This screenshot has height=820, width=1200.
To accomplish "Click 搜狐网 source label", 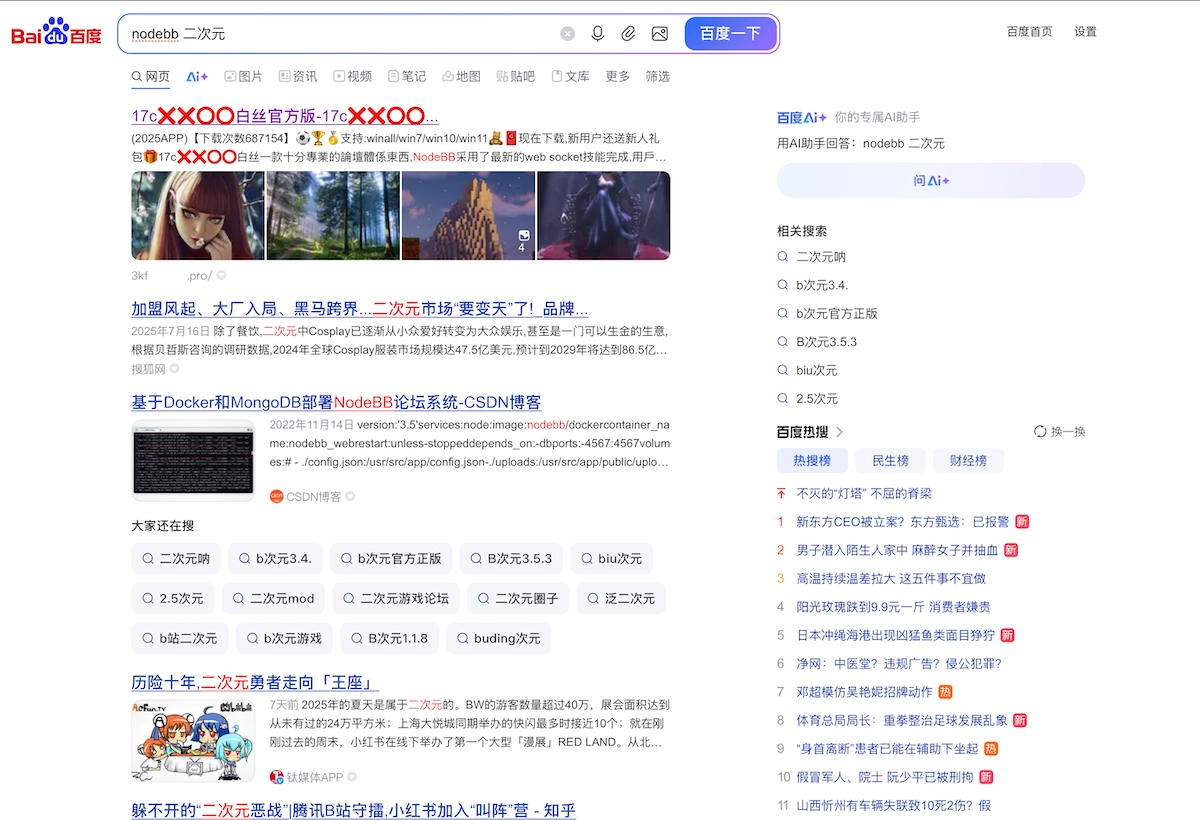I will click(x=148, y=369).
